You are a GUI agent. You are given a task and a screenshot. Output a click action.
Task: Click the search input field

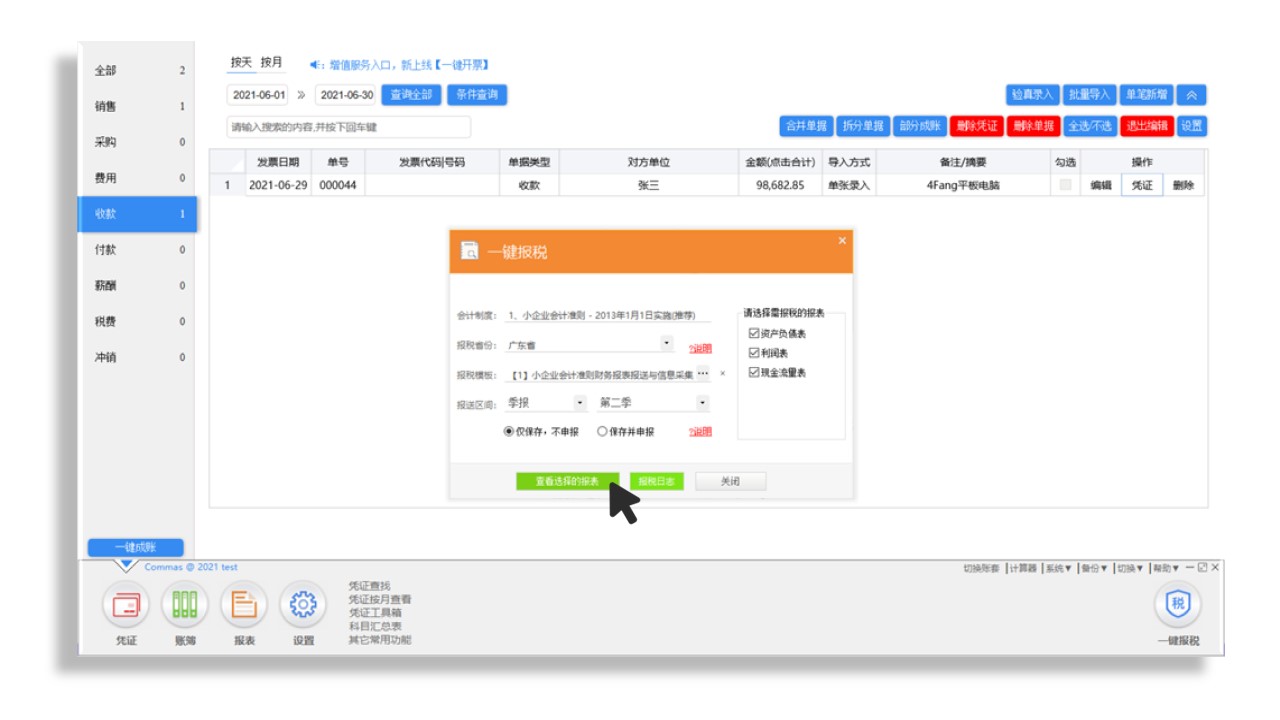(x=348, y=127)
